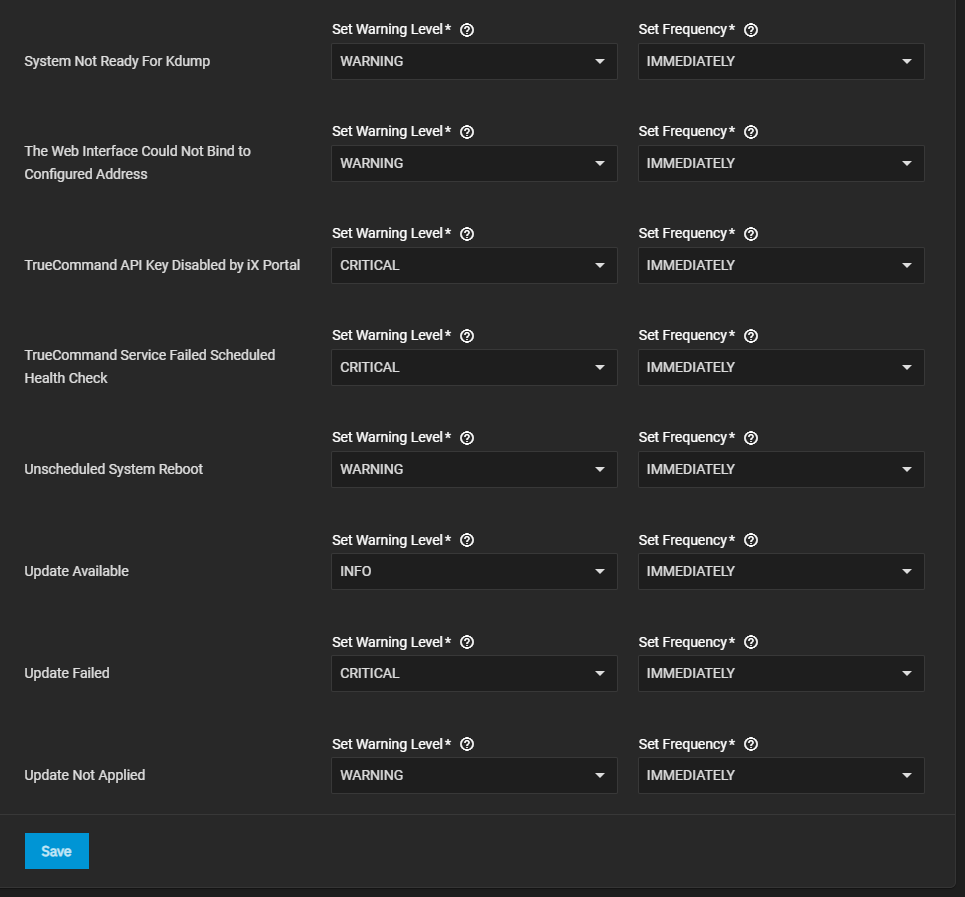Click the Update Failed alert label
This screenshot has width=965, height=897.
click(67, 674)
